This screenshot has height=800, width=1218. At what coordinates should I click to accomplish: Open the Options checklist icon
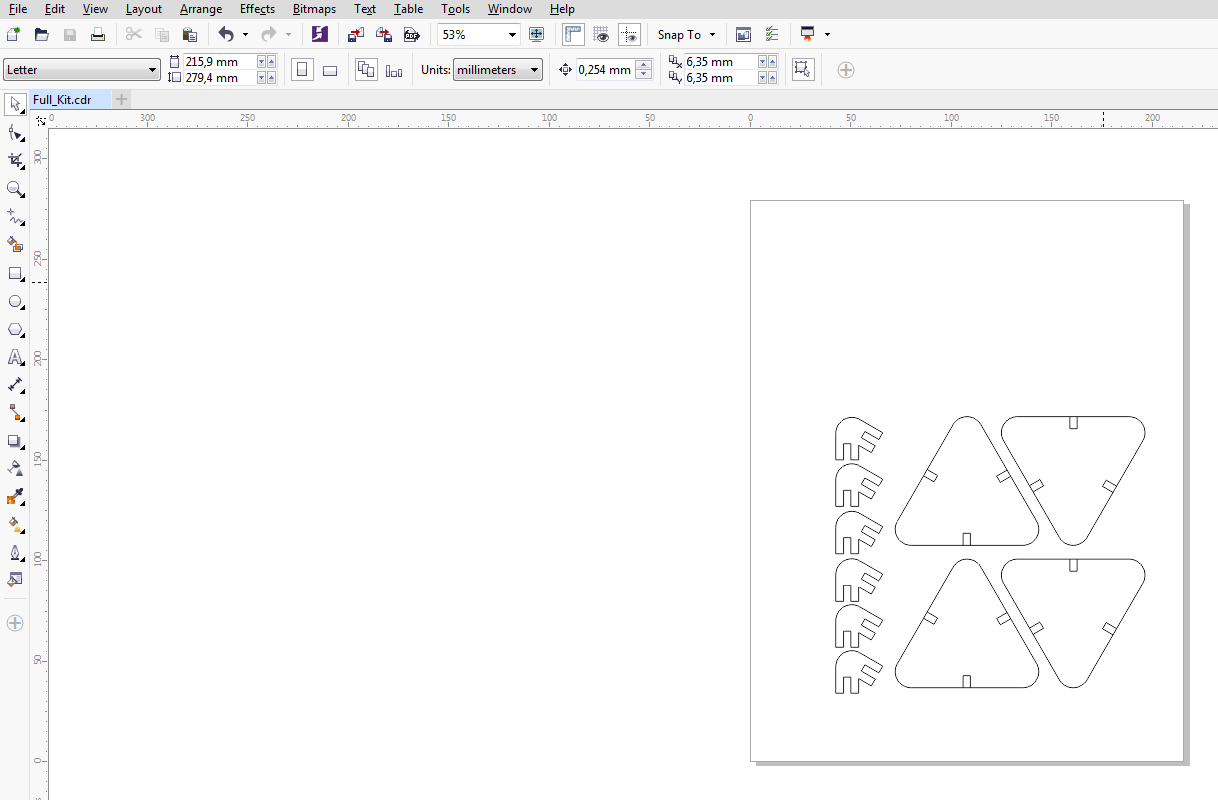click(x=771, y=34)
